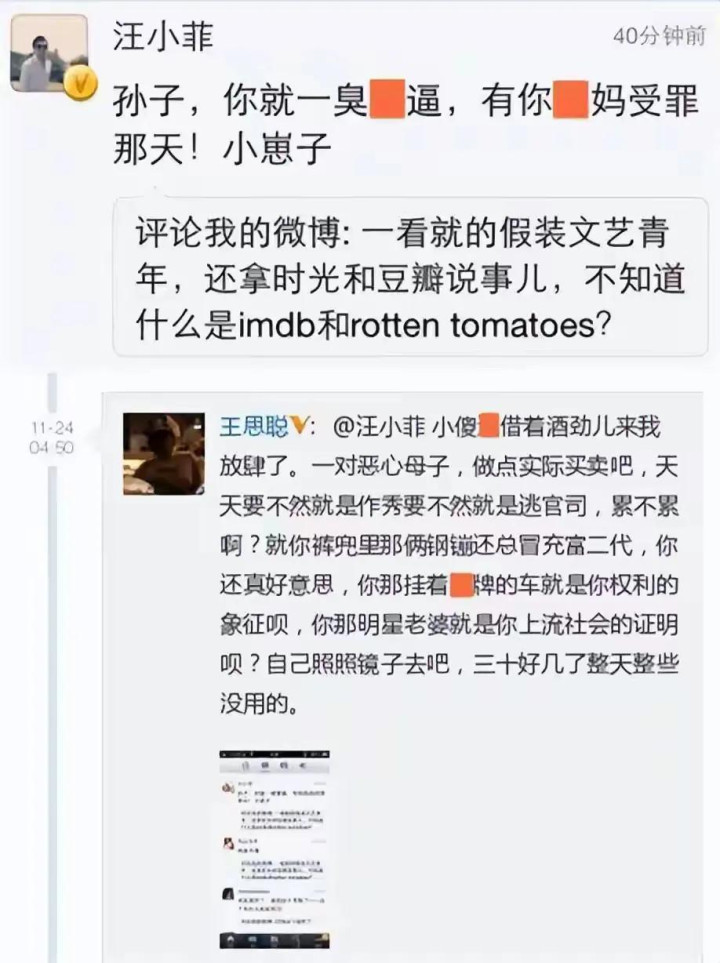Select the 那天！小崽子 post line
Screen dimensions: 720x963
click(222, 148)
